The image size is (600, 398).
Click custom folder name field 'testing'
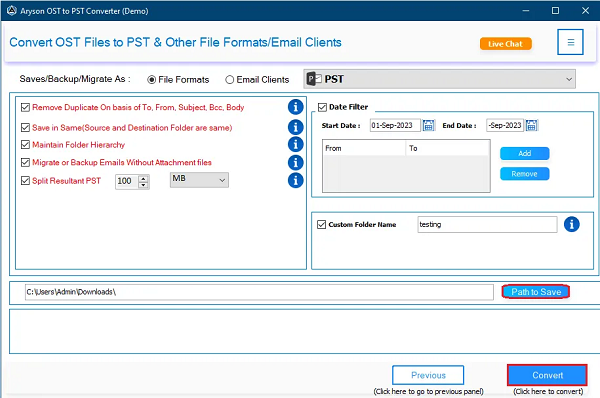[x=487, y=224]
